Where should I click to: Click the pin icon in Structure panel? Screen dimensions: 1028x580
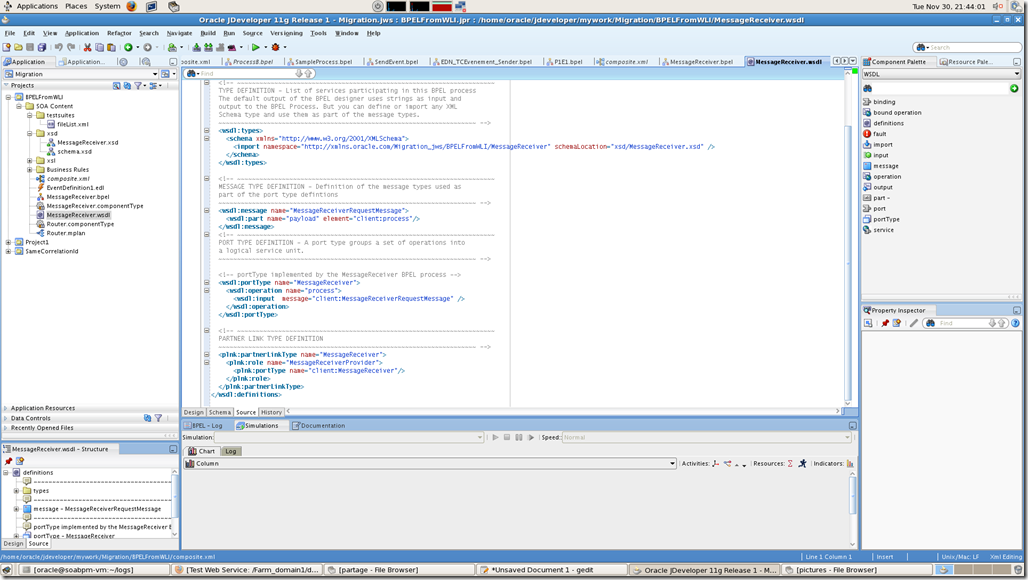coord(9,461)
